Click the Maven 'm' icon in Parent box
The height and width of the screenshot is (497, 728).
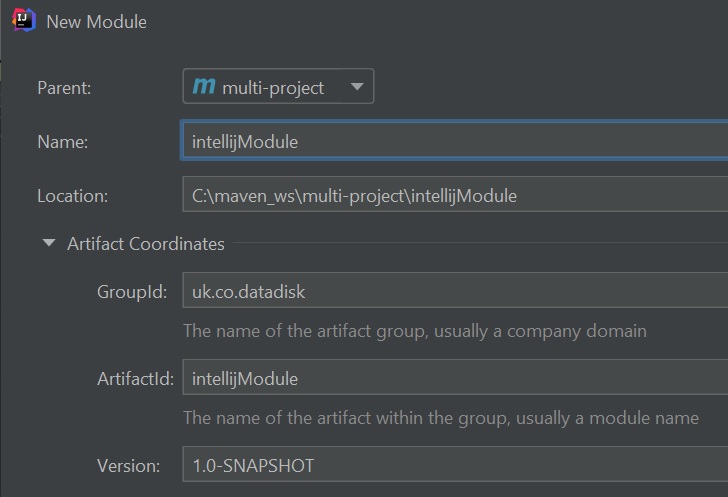pos(204,87)
